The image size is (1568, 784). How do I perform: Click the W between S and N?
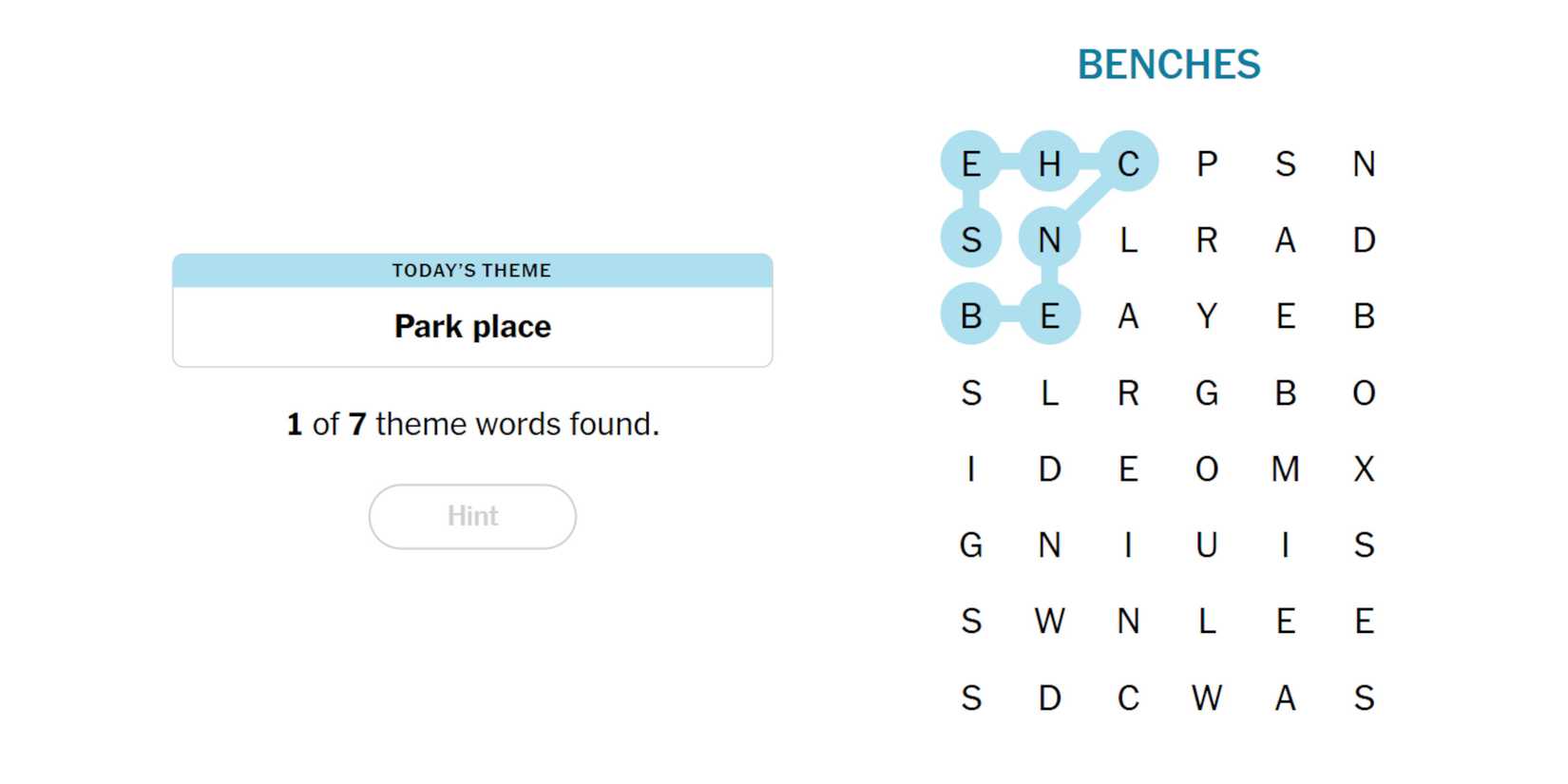[1049, 621]
